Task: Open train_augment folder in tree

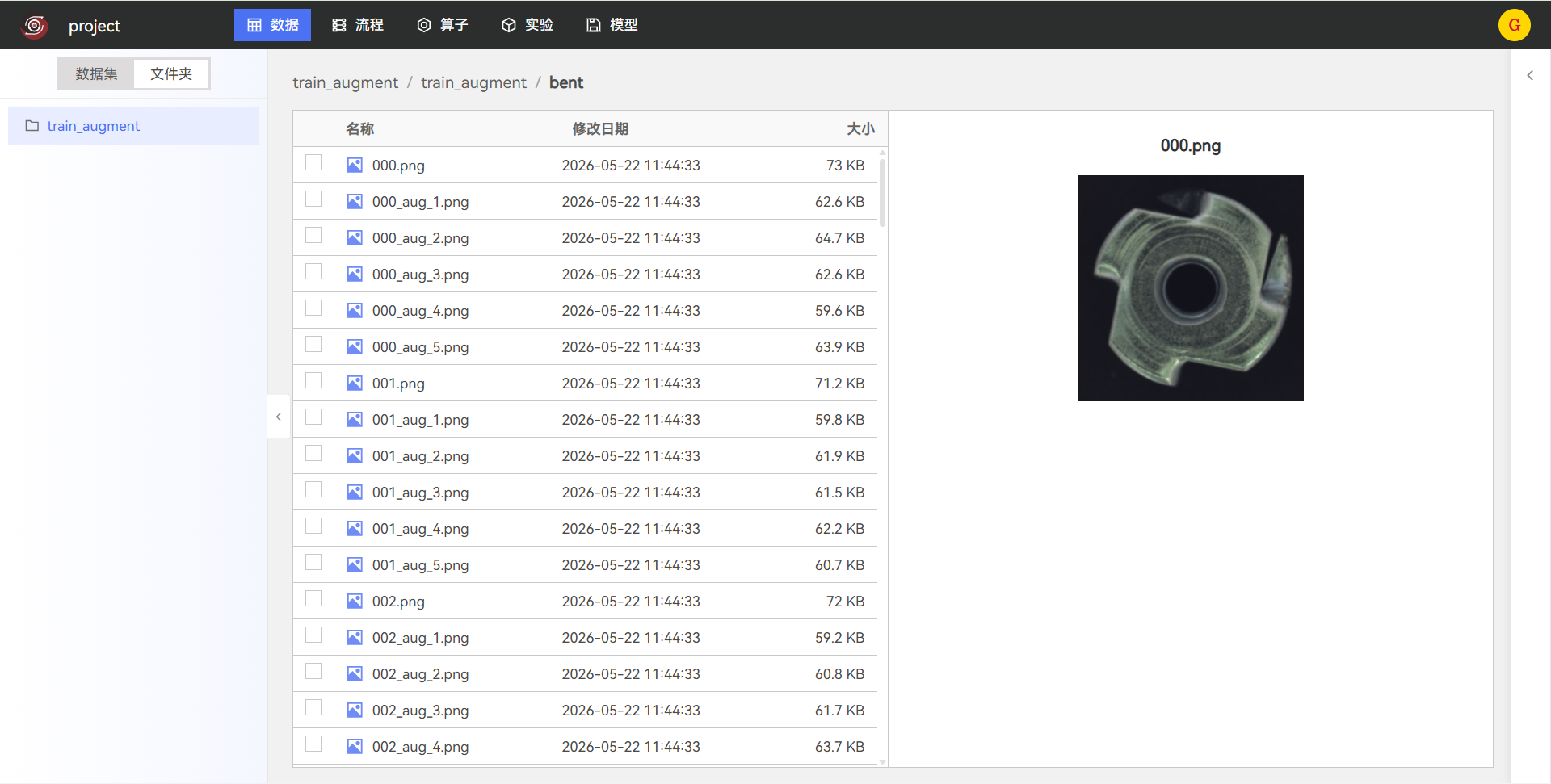Action: click(133, 126)
